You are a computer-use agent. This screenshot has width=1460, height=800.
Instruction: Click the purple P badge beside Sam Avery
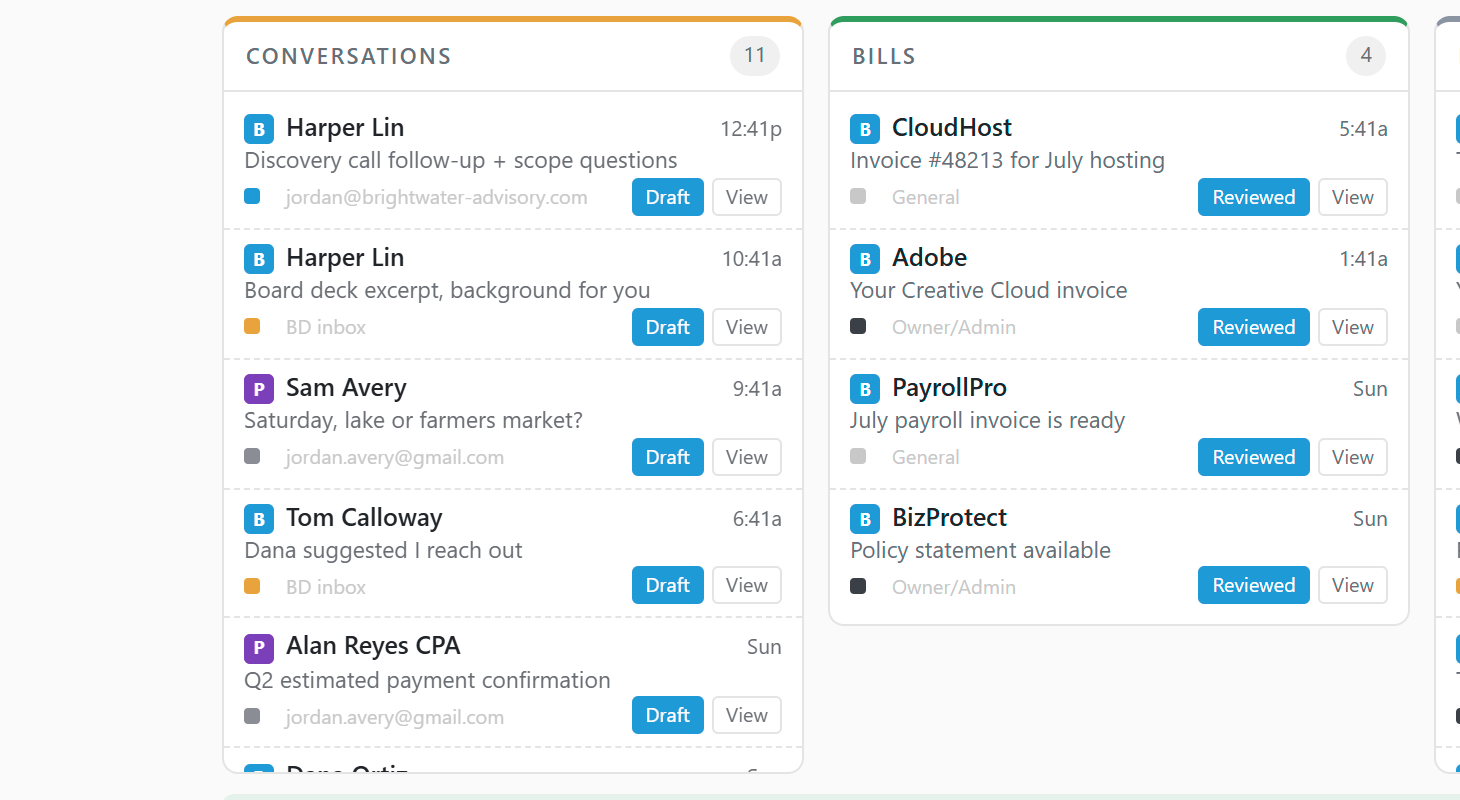[x=259, y=389]
